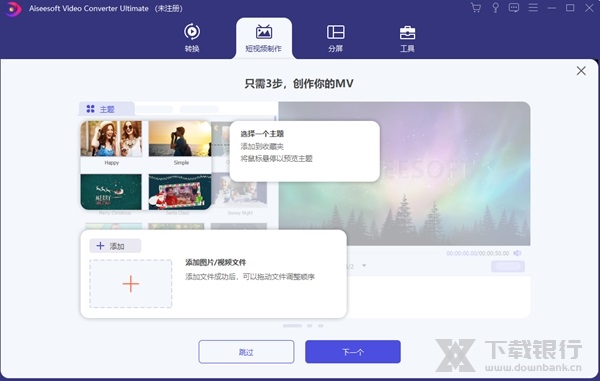Select the 短视频制作 tab
This screenshot has width=600, height=381.
coord(264,38)
